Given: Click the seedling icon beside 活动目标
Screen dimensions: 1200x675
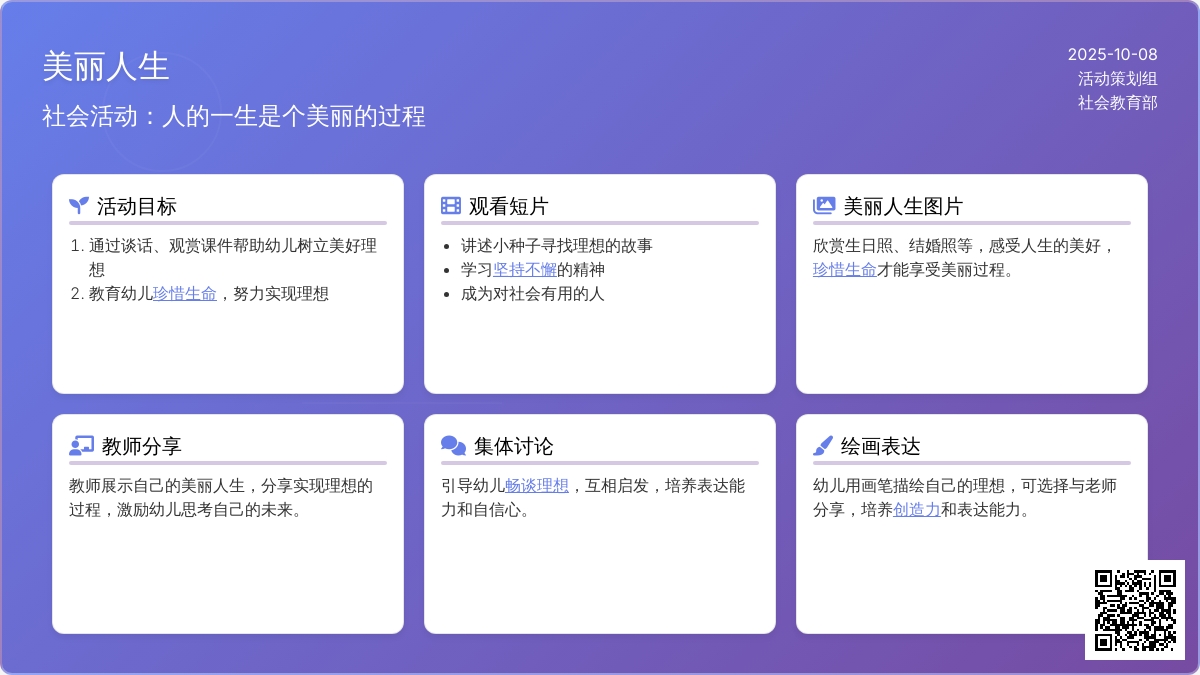Looking at the screenshot, I should 79,206.
